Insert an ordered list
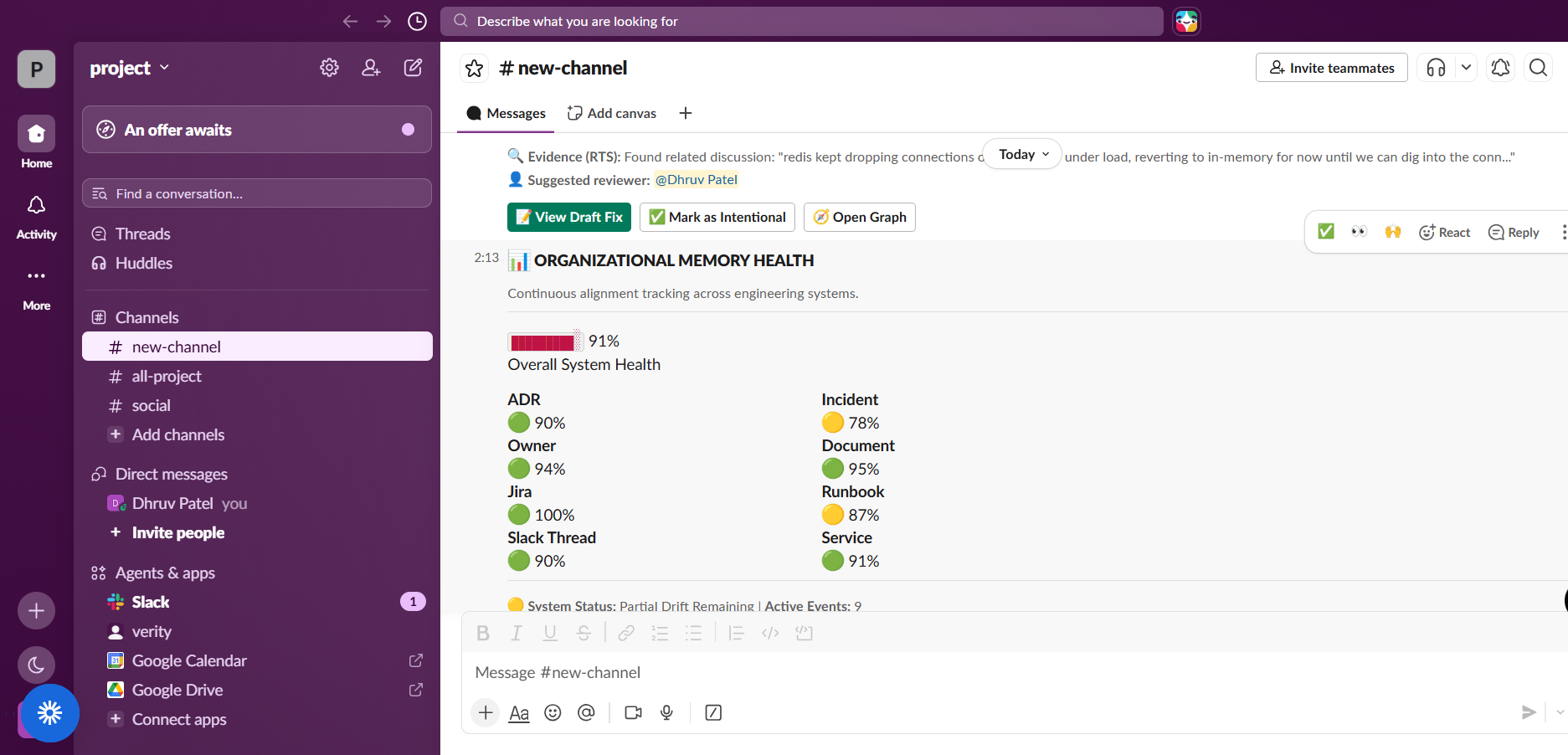Viewport: 1568px width, 755px height. point(660,633)
